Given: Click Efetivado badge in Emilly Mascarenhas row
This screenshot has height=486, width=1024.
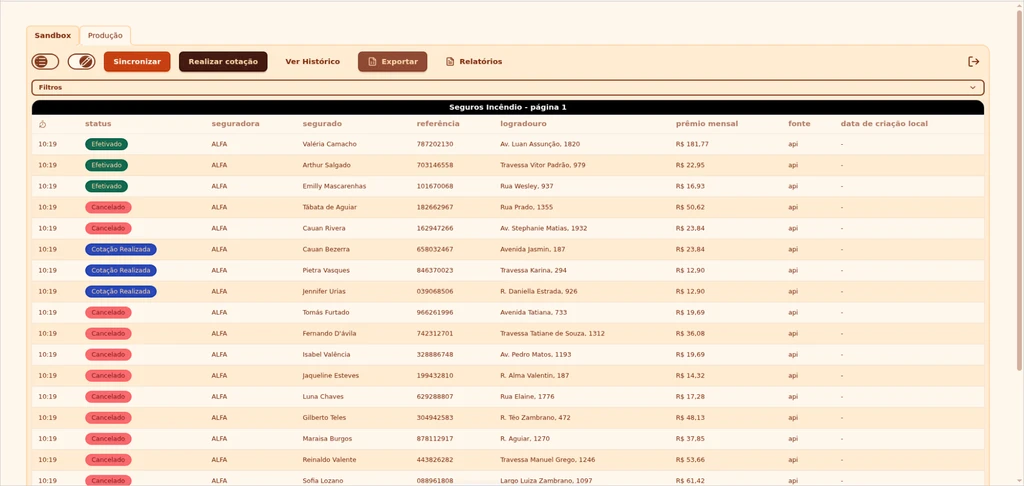Looking at the screenshot, I should tap(106, 186).
